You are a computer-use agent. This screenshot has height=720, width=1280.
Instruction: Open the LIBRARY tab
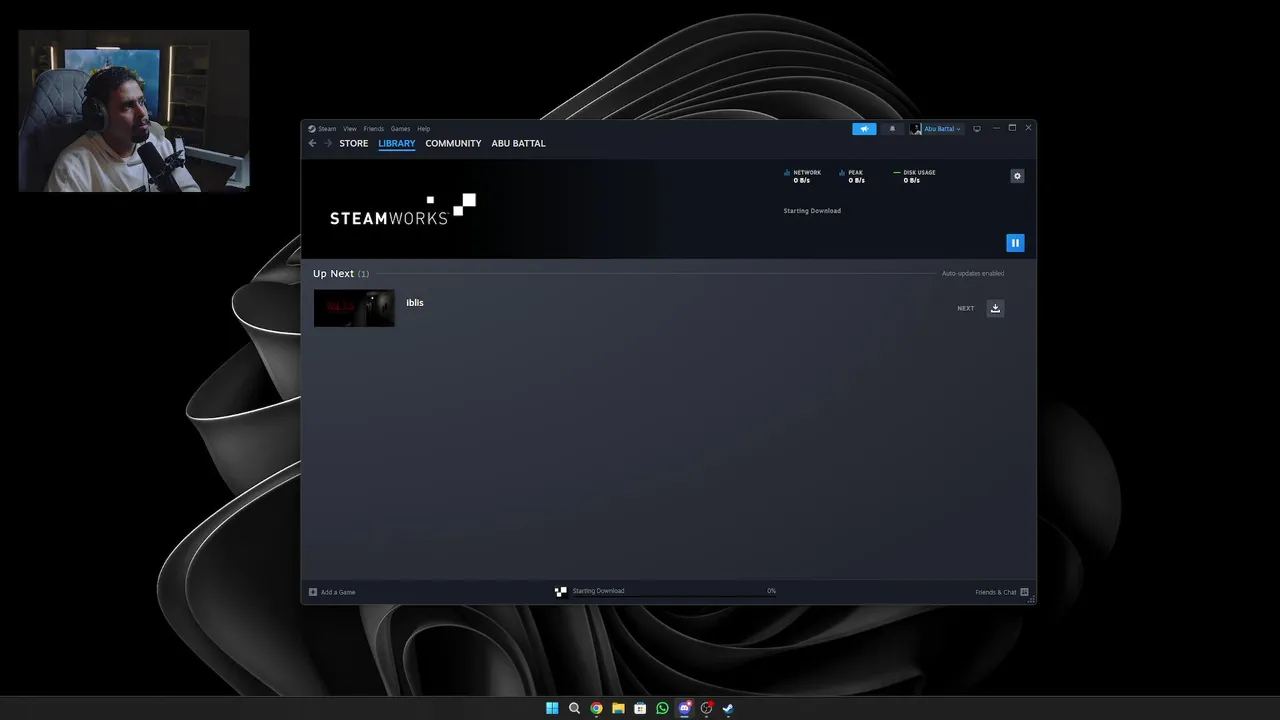click(x=397, y=143)
